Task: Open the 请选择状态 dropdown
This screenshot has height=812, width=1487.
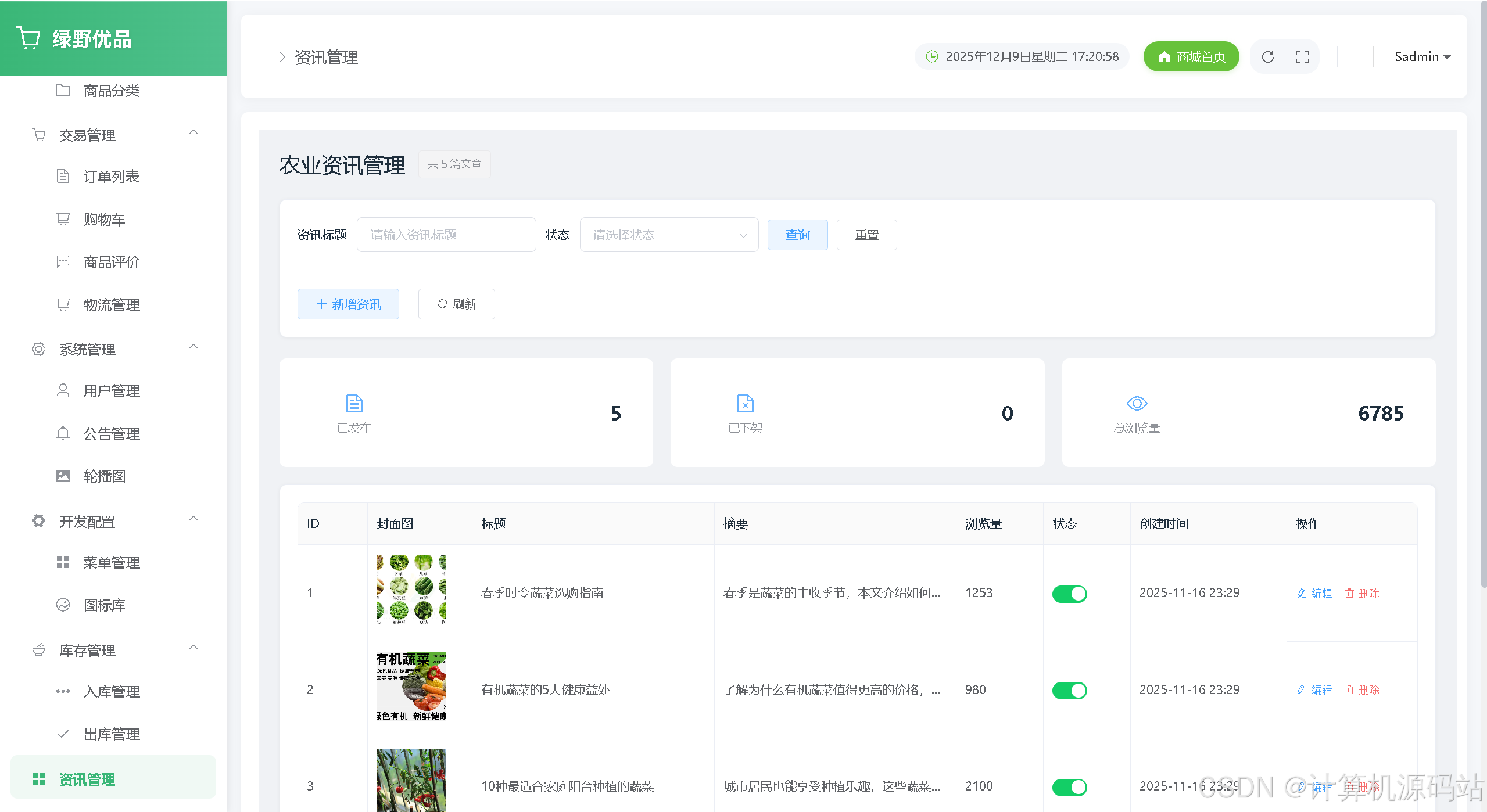Action: click(669, 235)
